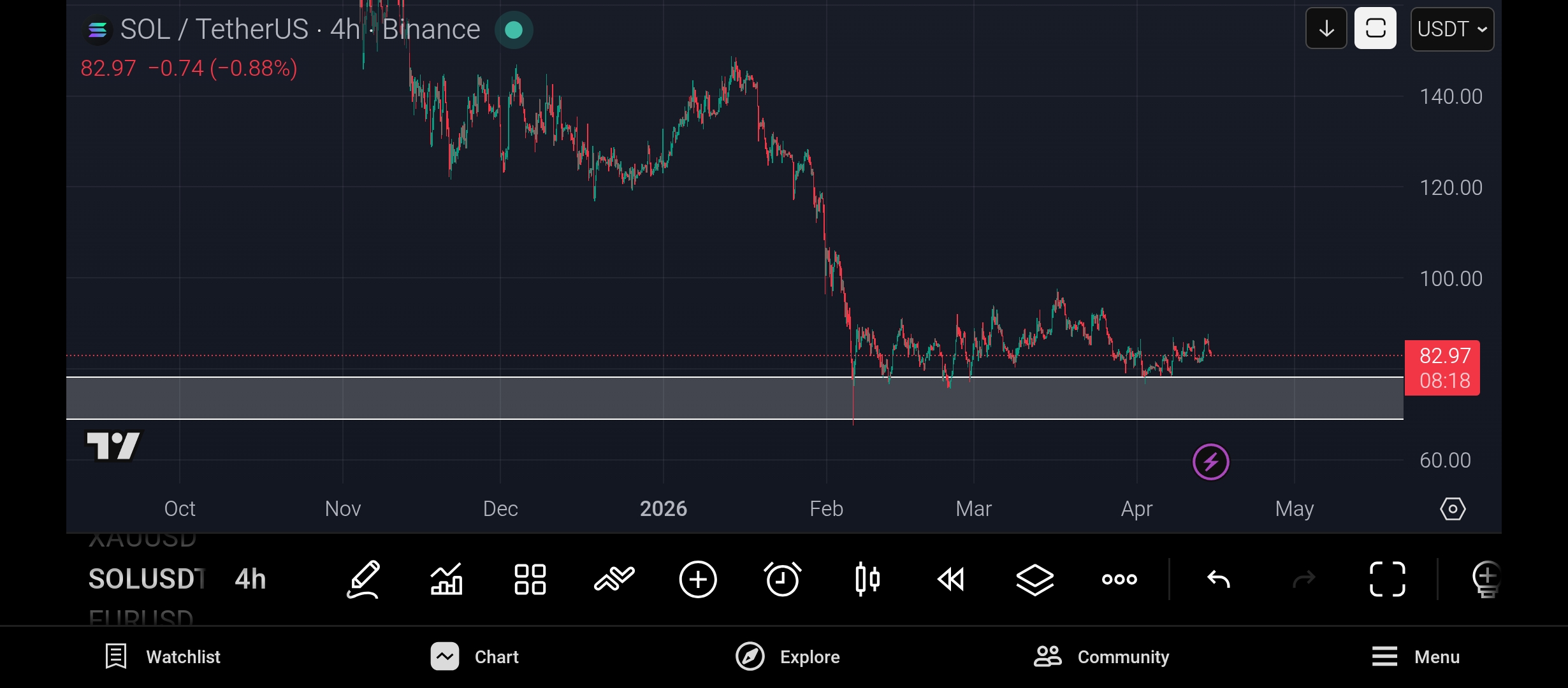Image resolution: width=1568 pixels, height=688 pixels.
Task: Tap the add symbol plus icon
Action: tap(698, 580)
